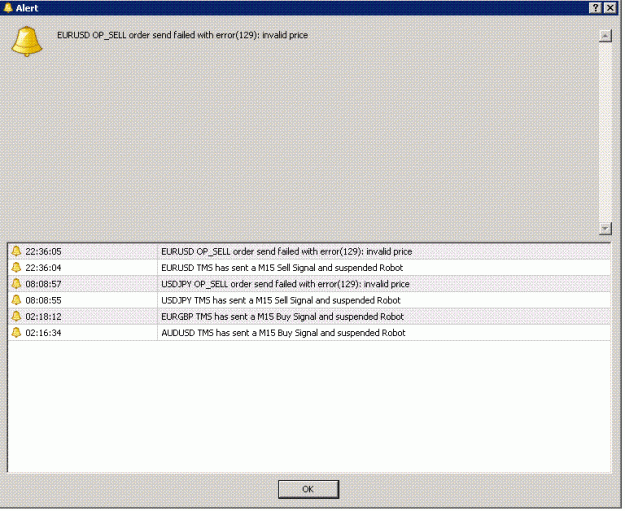Select the 22:36:04 timestamp
Image resolution: width=625 pixels, height=511 pixels.
click(x=43, y=269)
